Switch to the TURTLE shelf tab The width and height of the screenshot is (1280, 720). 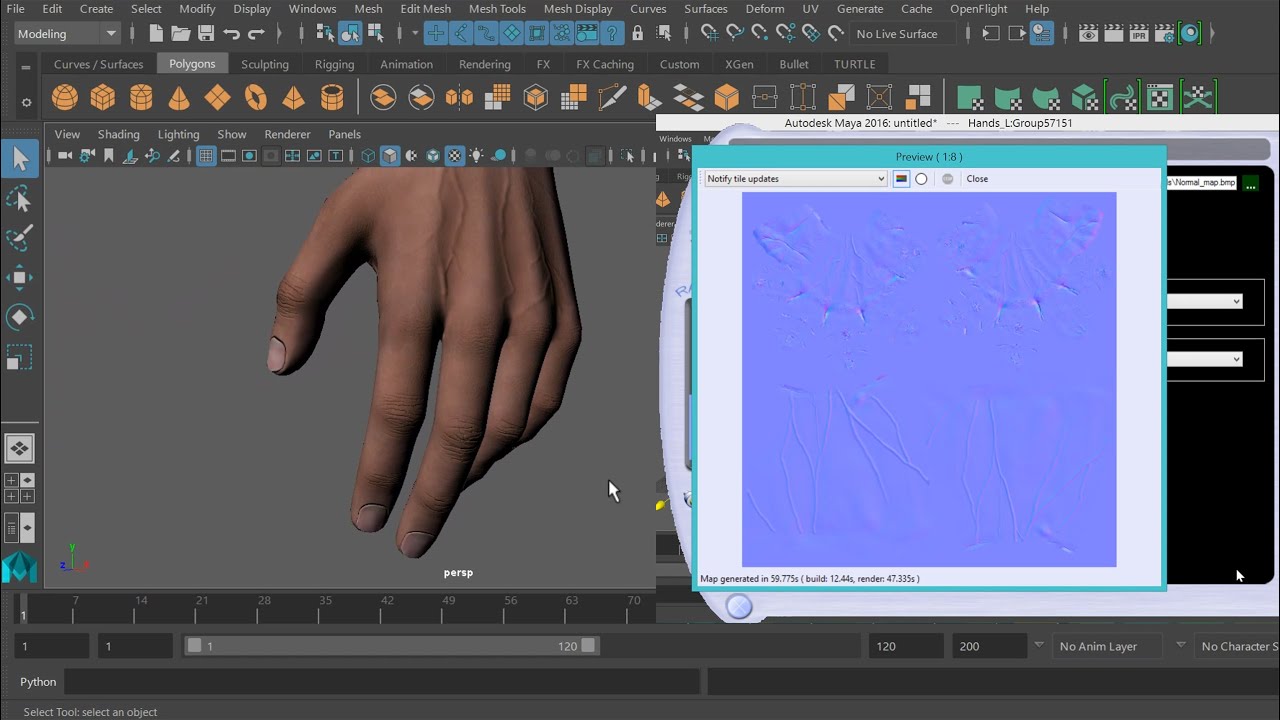(854, 64)
